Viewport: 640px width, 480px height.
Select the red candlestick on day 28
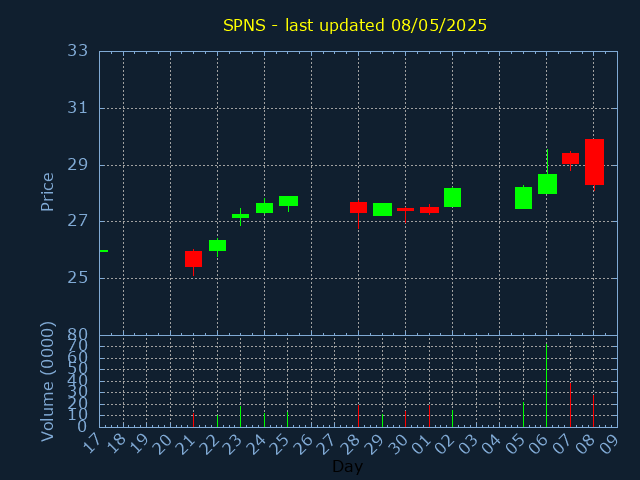[x=358, y=207]
